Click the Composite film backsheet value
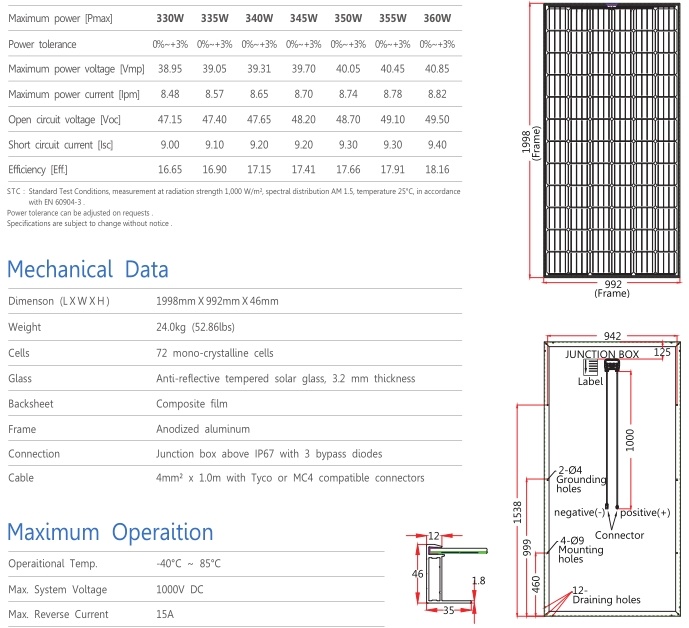Screen dimensions: 689x628 (x=192, y=404)
